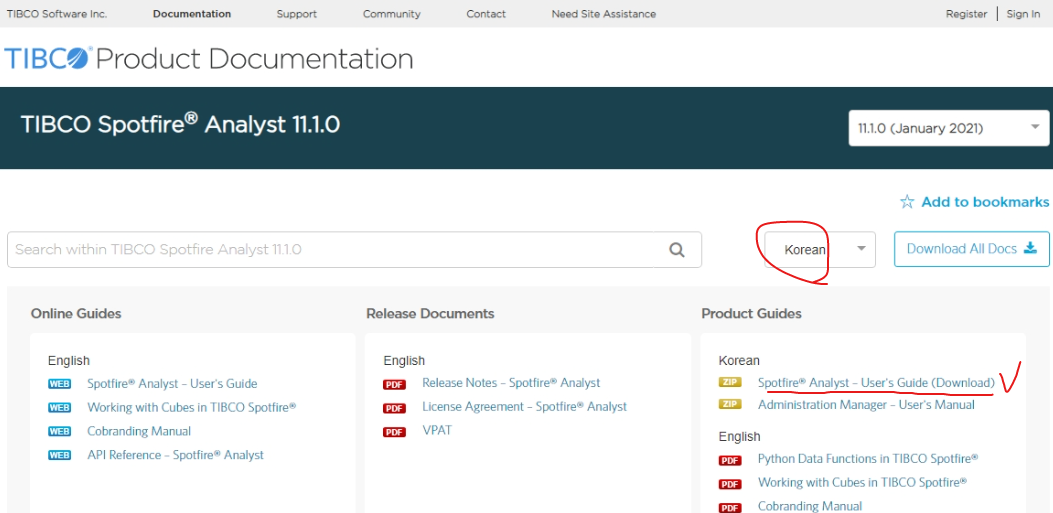Open Administration Manager – User's Manual
The width and height of the screenshot is (1053, 513).
tap(866, 405)
